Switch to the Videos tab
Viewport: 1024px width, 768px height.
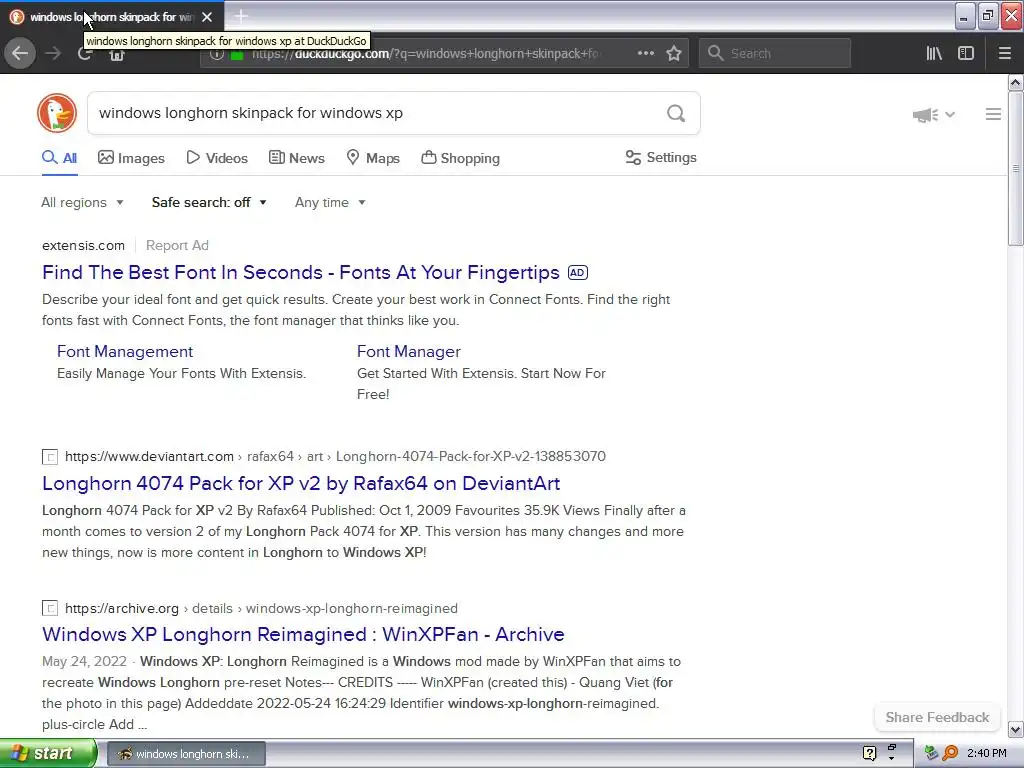click(x=217, y=158)
